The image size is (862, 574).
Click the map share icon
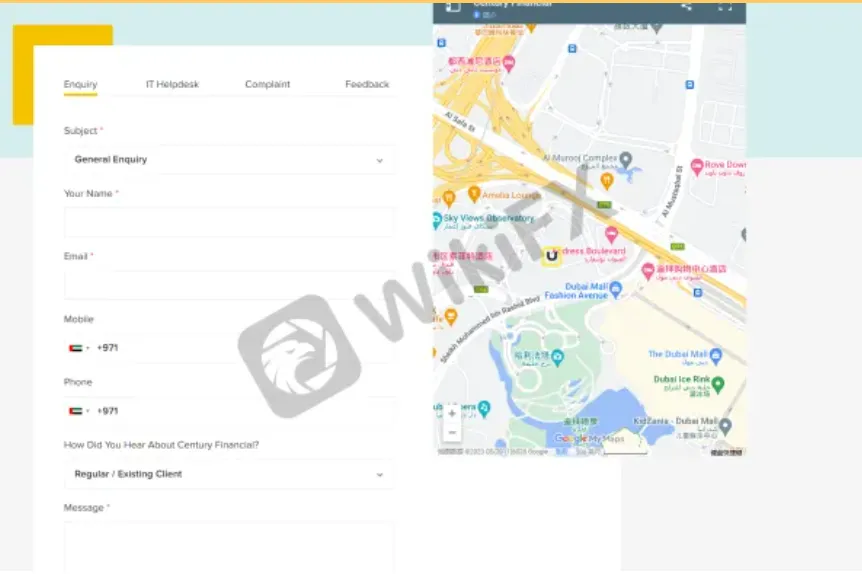(686, 6)
